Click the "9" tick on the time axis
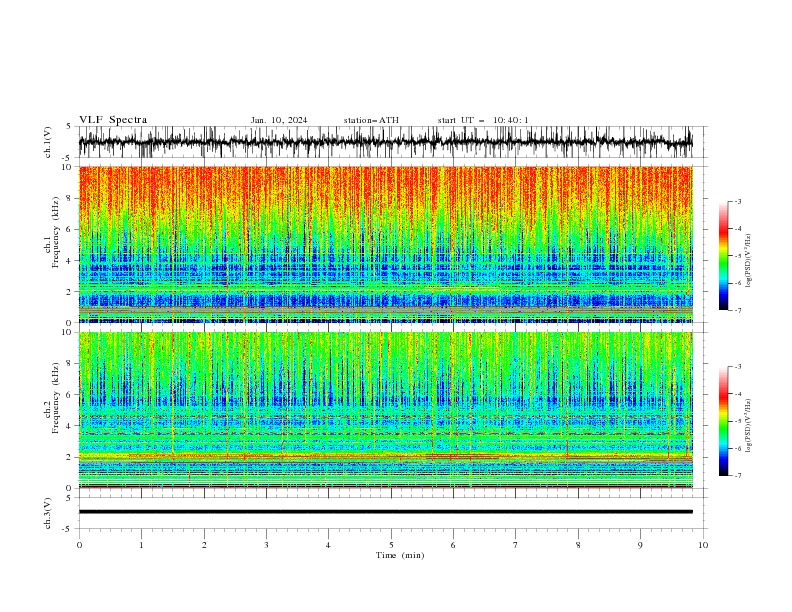The height and width of the screenshot is (612, 792). 640,545
